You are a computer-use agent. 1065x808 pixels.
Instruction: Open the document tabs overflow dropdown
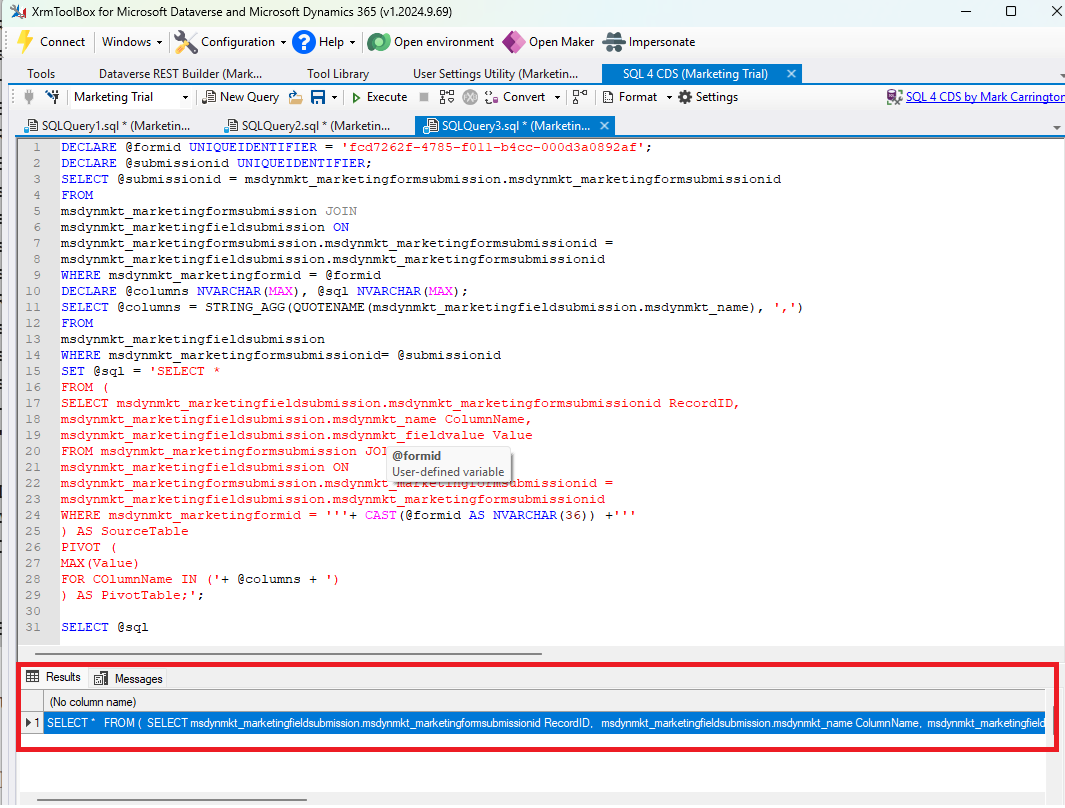click(1056, 127)
